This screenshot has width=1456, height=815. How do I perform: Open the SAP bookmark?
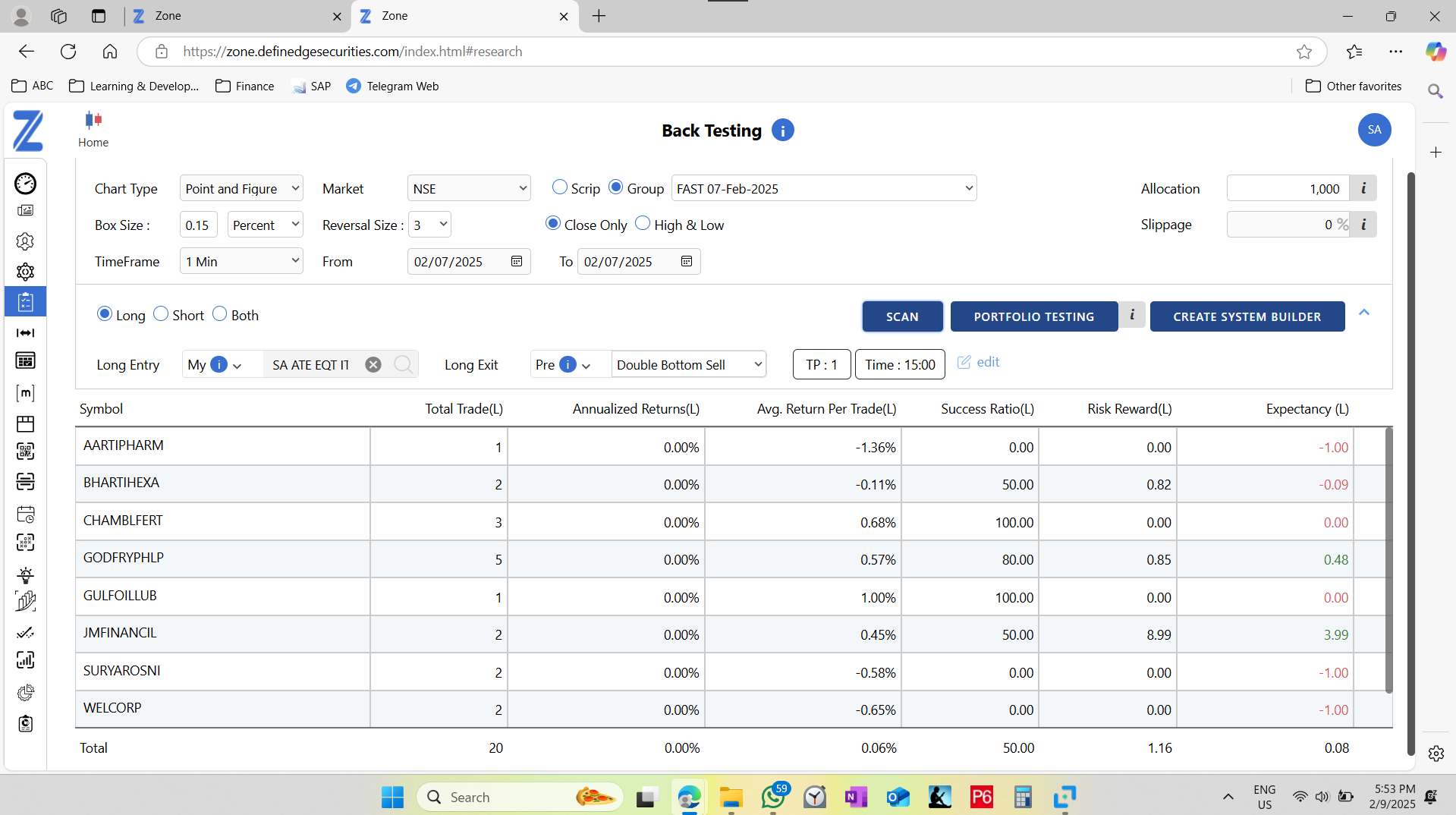pyautogui.click(x=311, y=86)
